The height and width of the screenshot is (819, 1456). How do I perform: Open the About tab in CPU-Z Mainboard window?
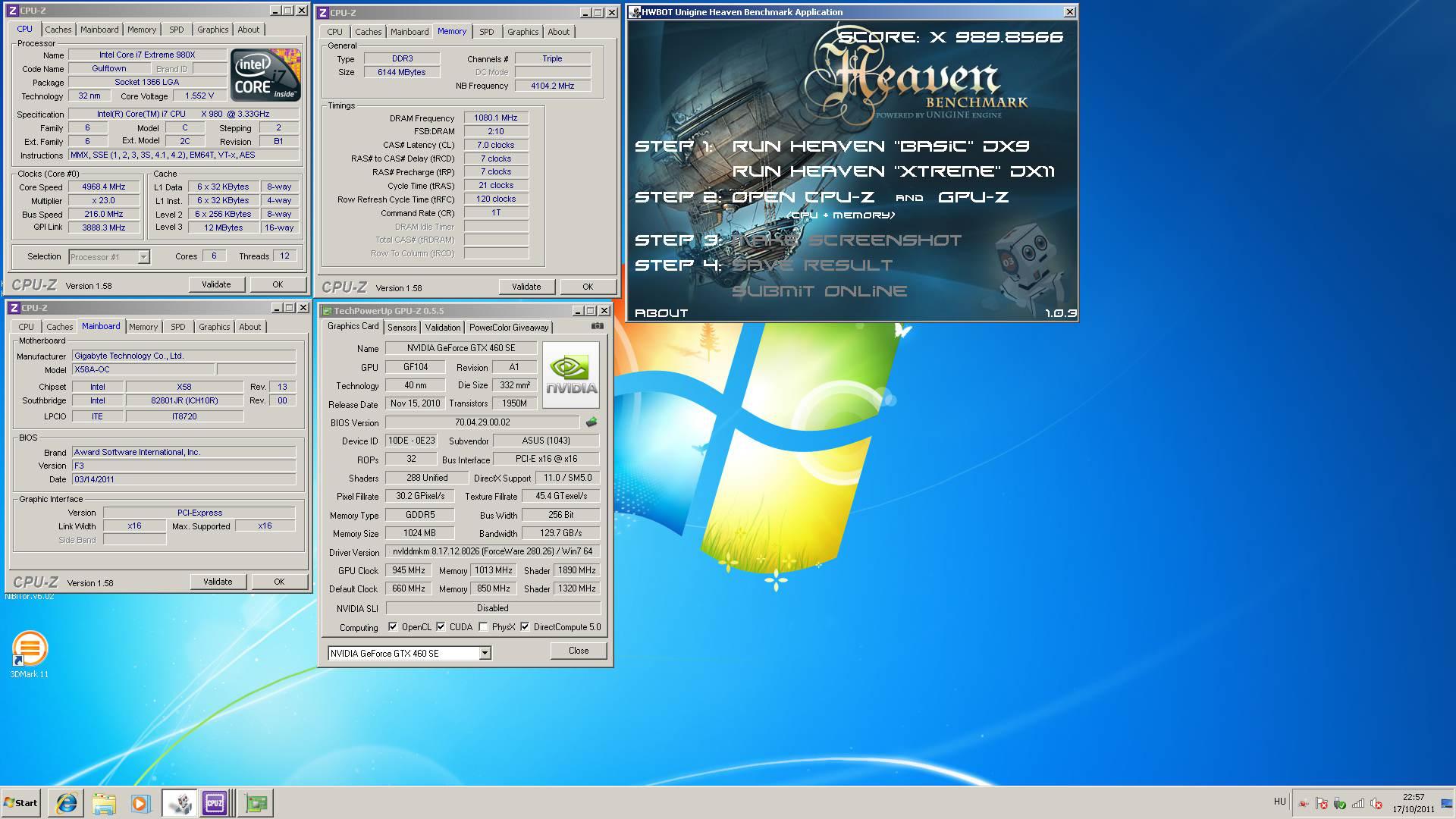point(249,327)
